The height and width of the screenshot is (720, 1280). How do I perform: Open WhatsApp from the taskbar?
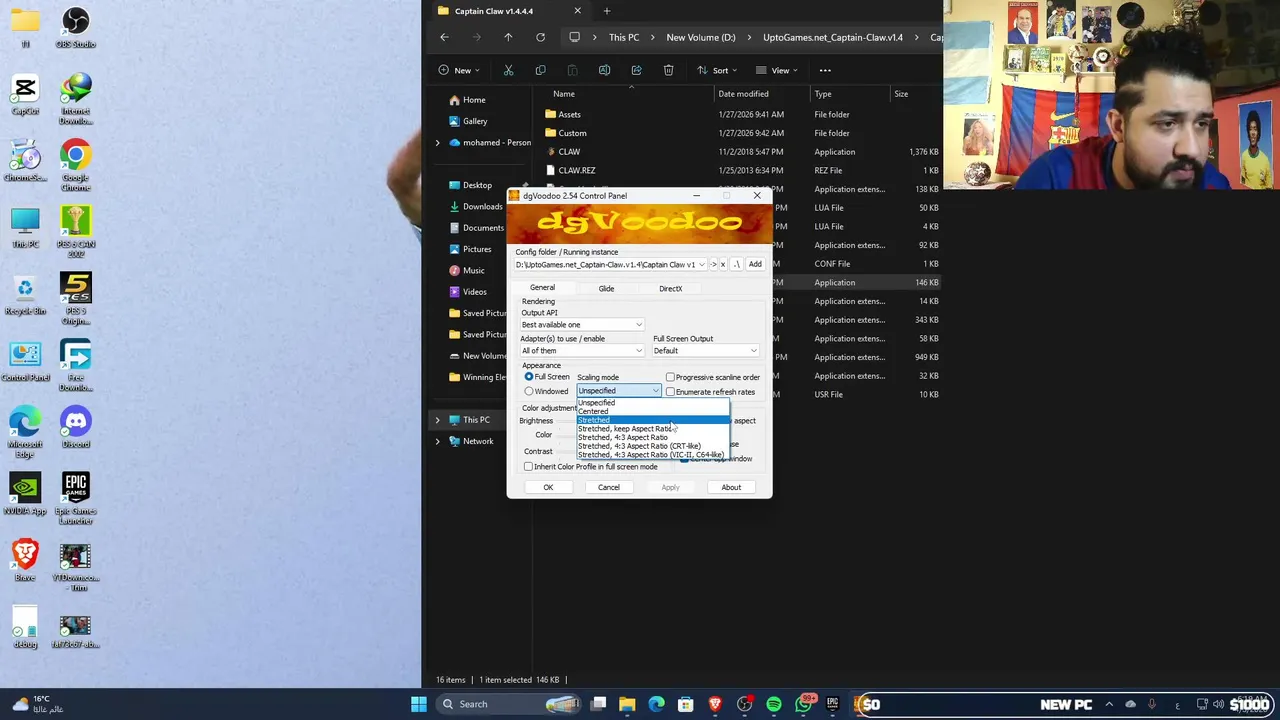[x=803, y=704]
